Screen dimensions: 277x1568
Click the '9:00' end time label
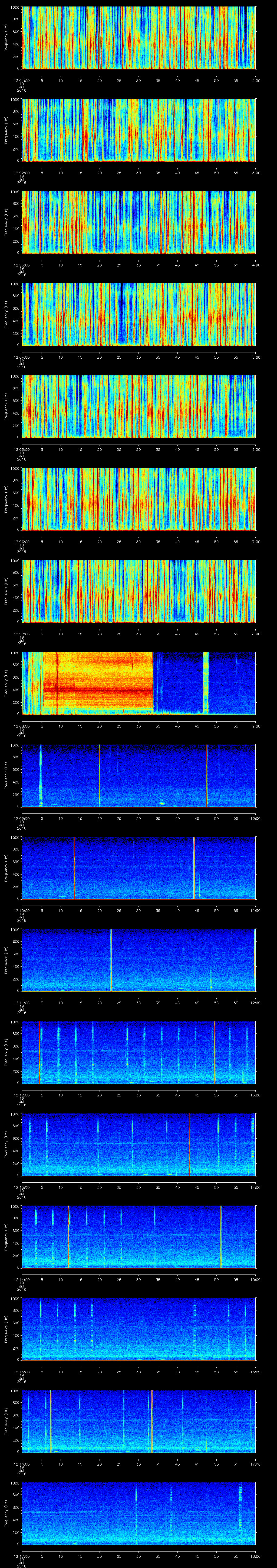point(256,726)
